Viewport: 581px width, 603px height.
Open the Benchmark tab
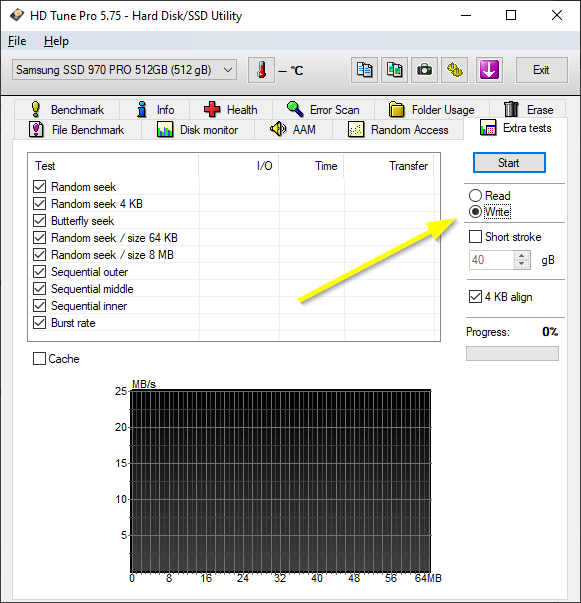pos(67,110)
